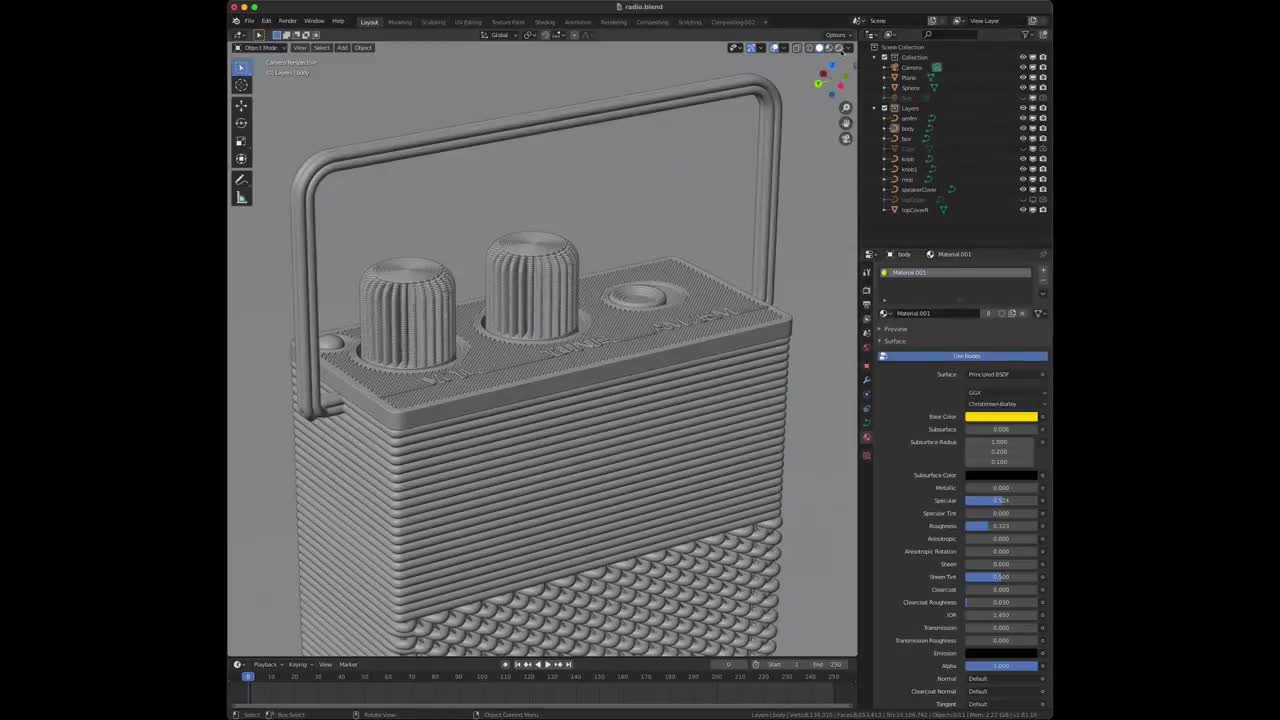Screen dimensions: 1280x720
Task: Expand the Preview panel in material properties
Action: 895,329
